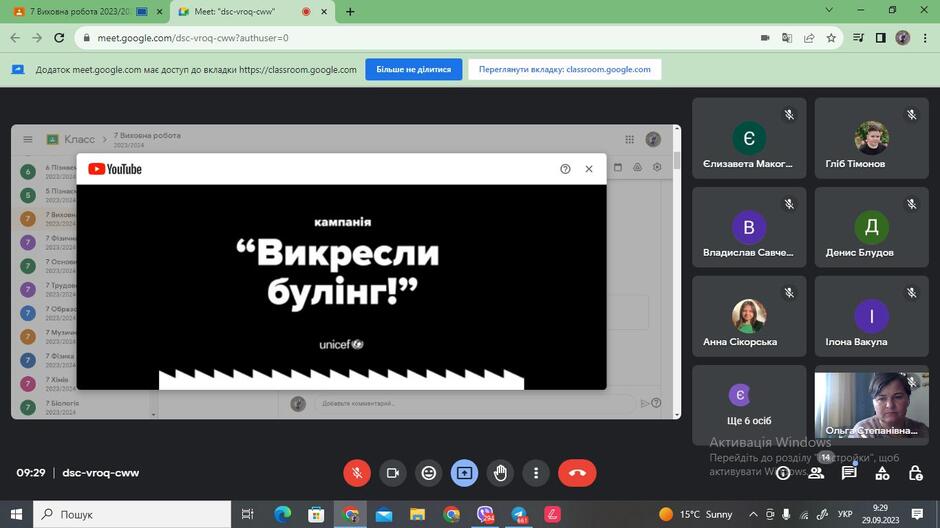Switch keyboard language 'УКР'
This screenshot has height=528, width=940.
[x=845, y=514]
